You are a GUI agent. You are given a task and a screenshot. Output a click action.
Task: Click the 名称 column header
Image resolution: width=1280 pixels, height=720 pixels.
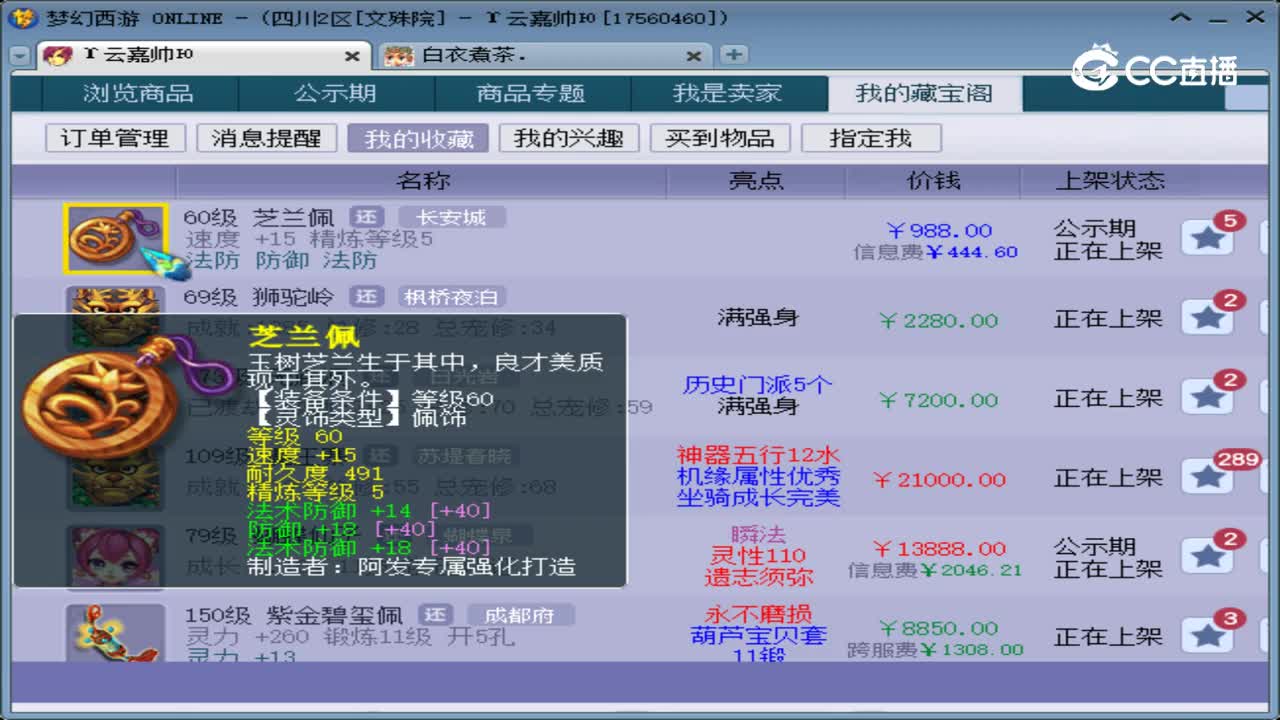click(x=422, y=181)
